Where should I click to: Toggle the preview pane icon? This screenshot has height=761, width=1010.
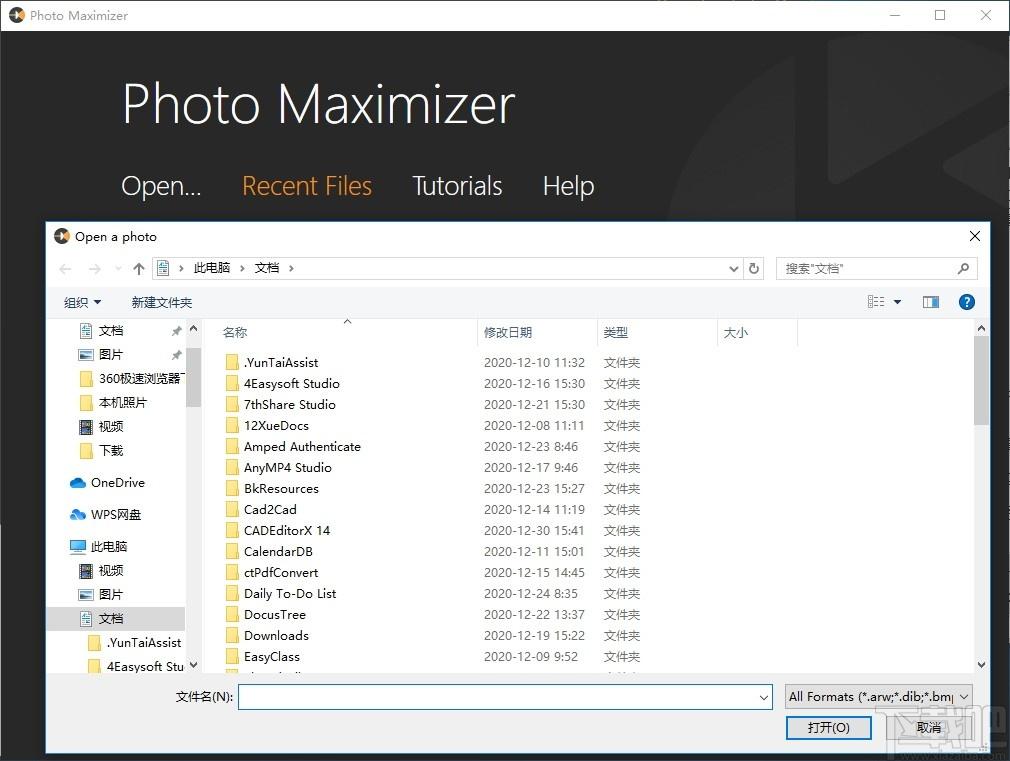(931, 302)
